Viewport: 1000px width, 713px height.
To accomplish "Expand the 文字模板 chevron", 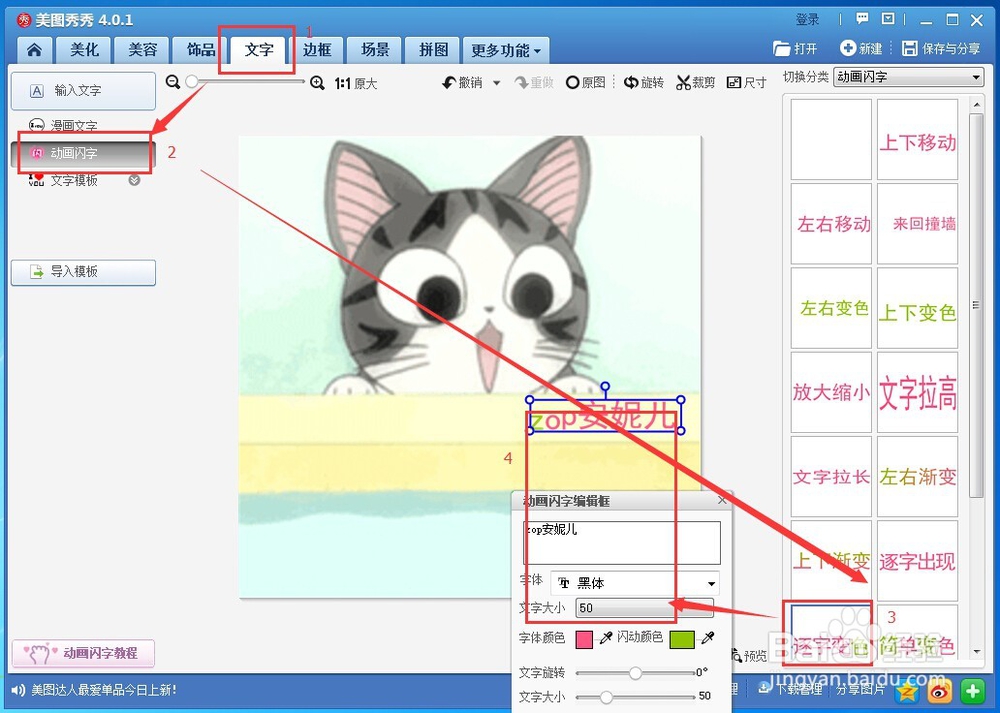I will (134, 180).
